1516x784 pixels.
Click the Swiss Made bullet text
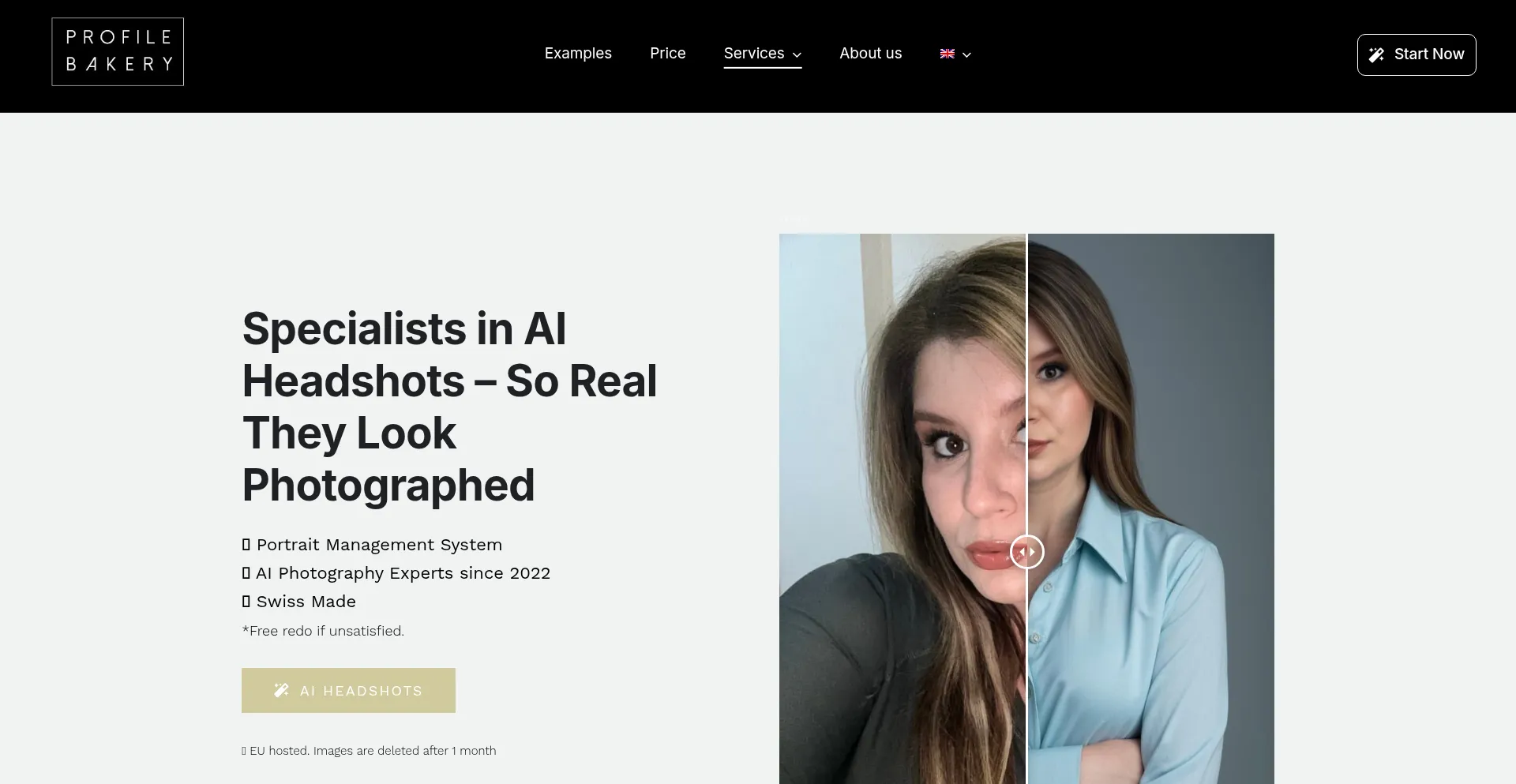pyautogui.click(x=298, y=602)
